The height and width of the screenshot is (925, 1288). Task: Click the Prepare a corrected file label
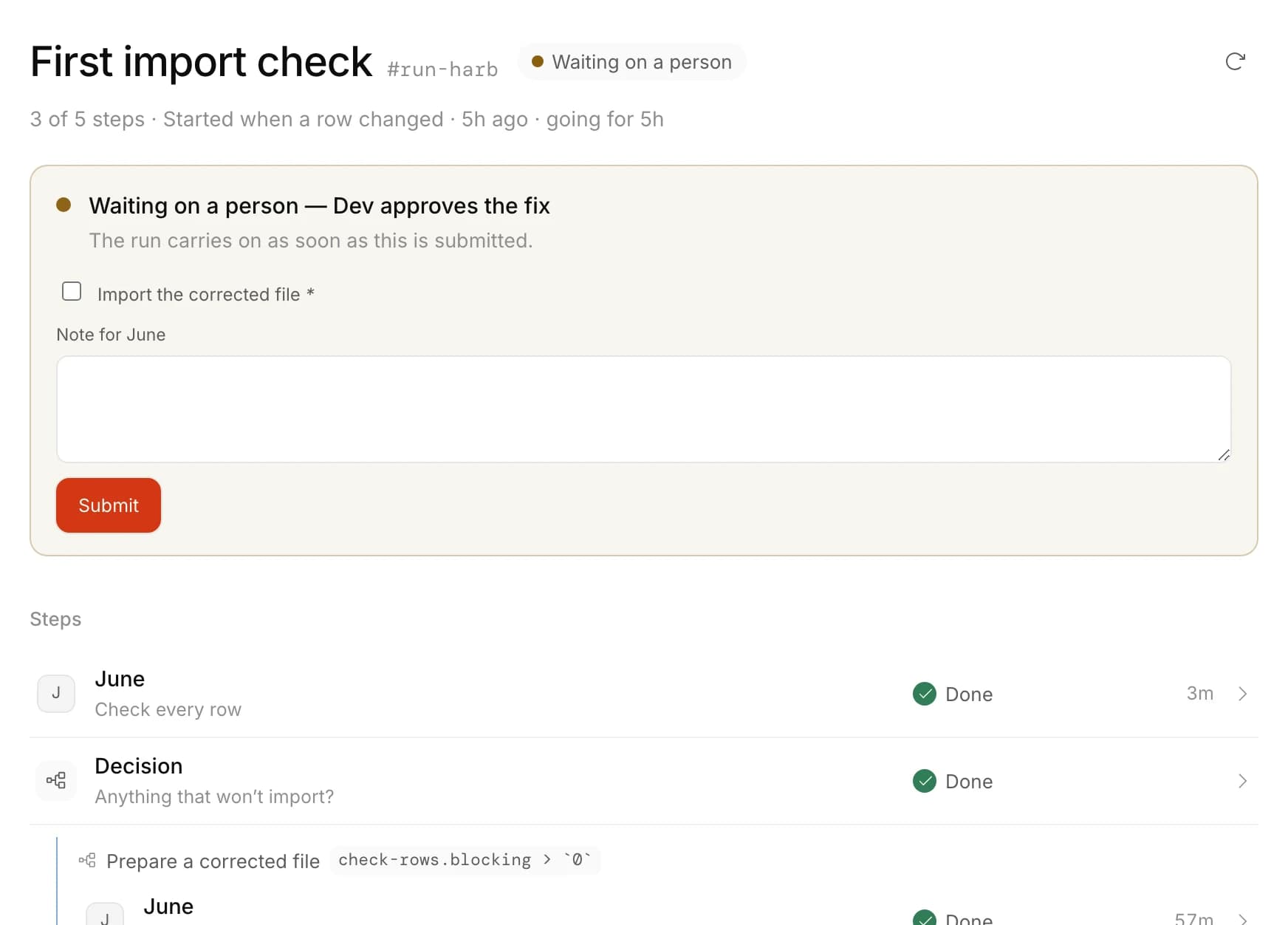(213, 861)
